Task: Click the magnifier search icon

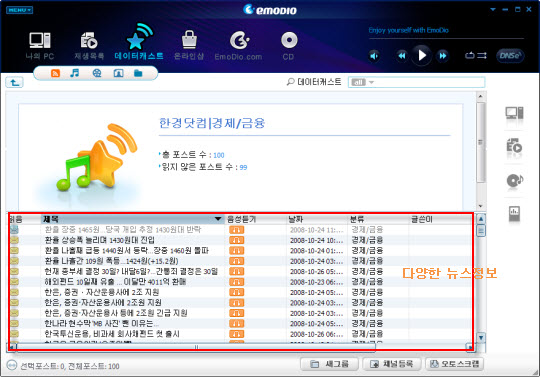Action: coord(291,82)
